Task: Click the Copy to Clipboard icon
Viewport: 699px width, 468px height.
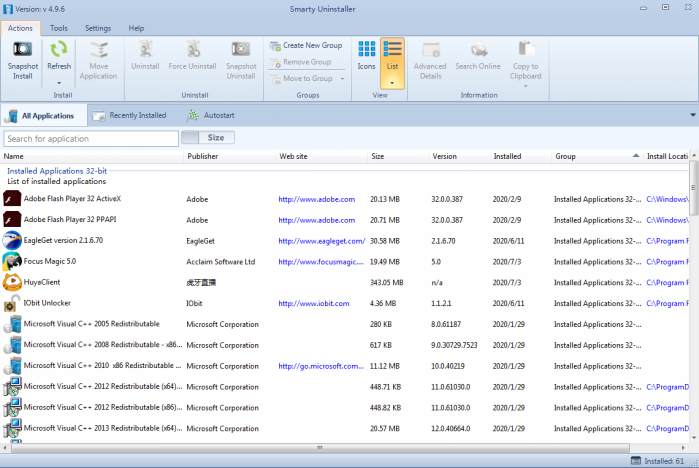Action: tap(526, 49)
